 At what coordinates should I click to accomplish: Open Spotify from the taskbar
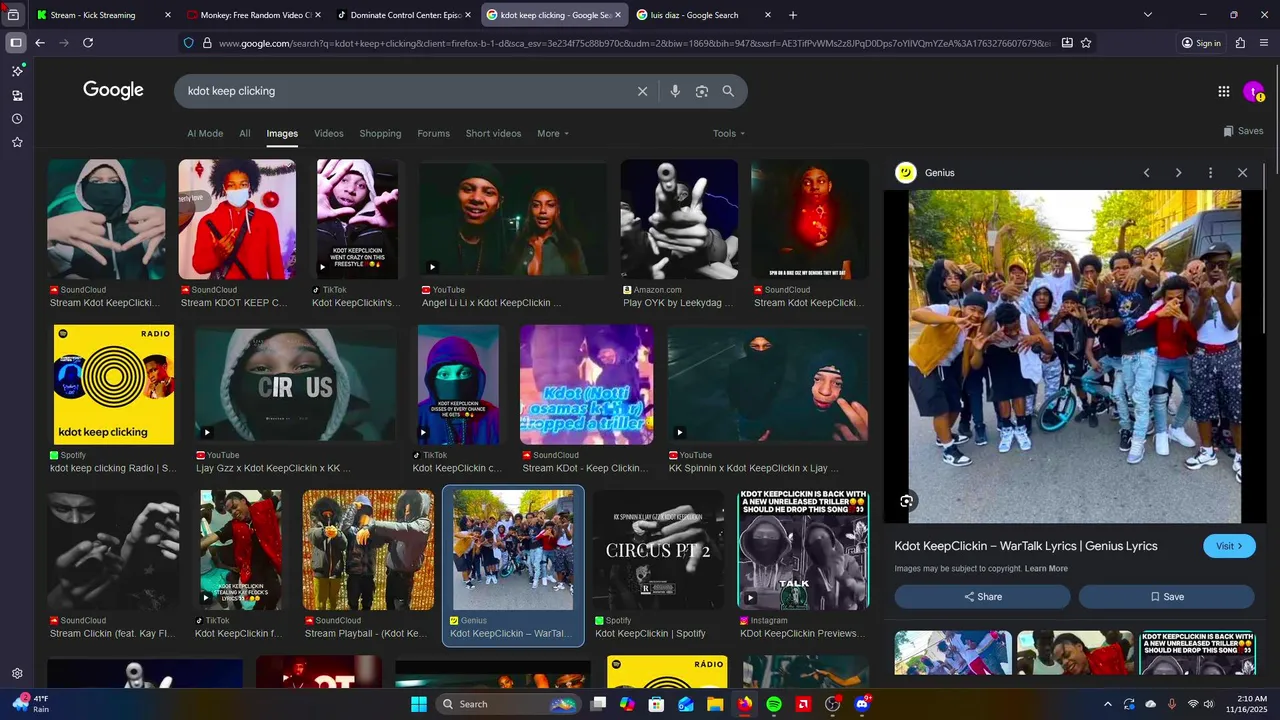point(774,704)
